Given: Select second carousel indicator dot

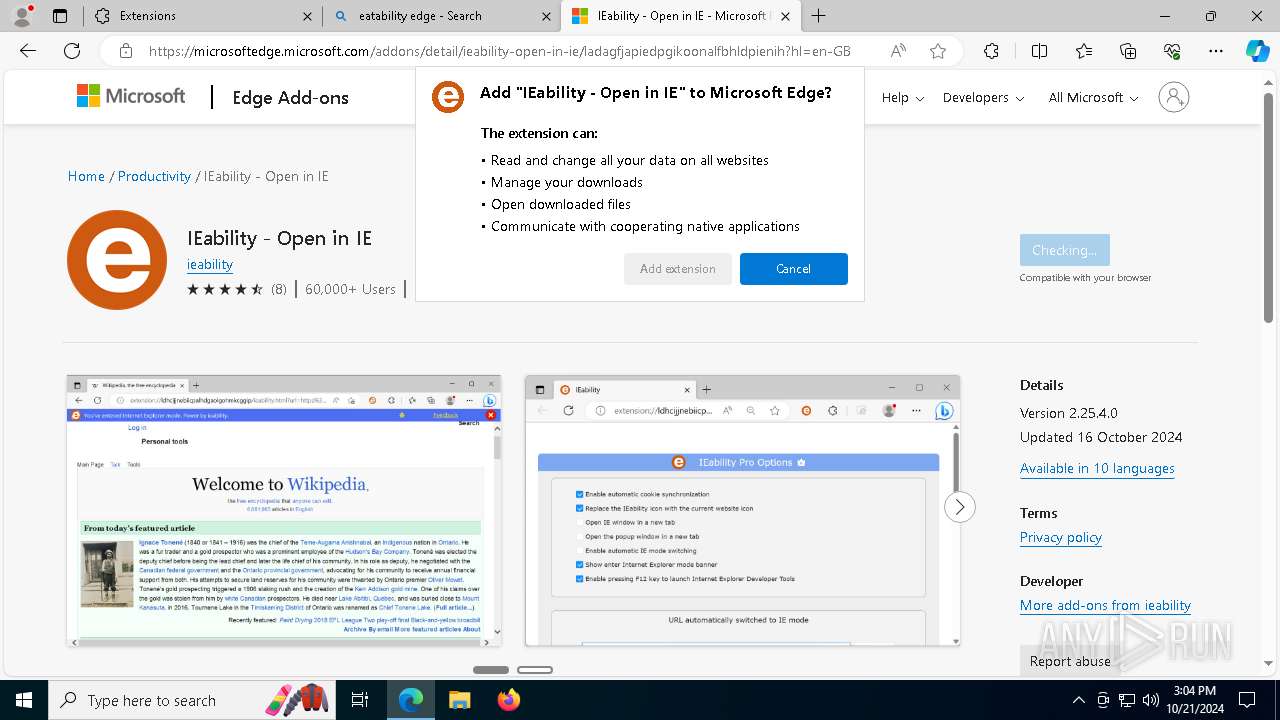Looking at the screenshot, I should click(535, 670).
